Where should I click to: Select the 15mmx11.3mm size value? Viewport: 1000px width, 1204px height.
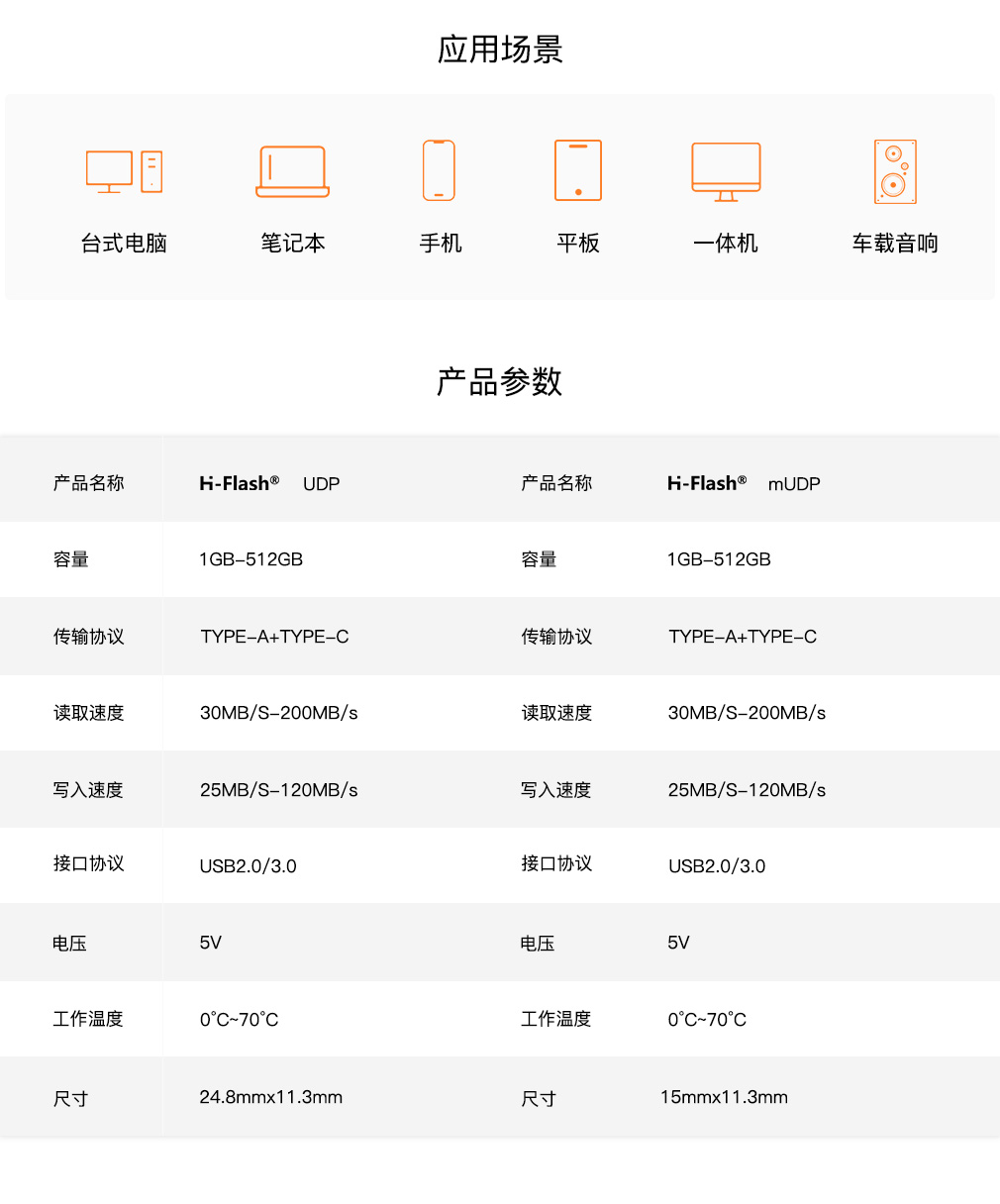click(x=724, y=1097)
